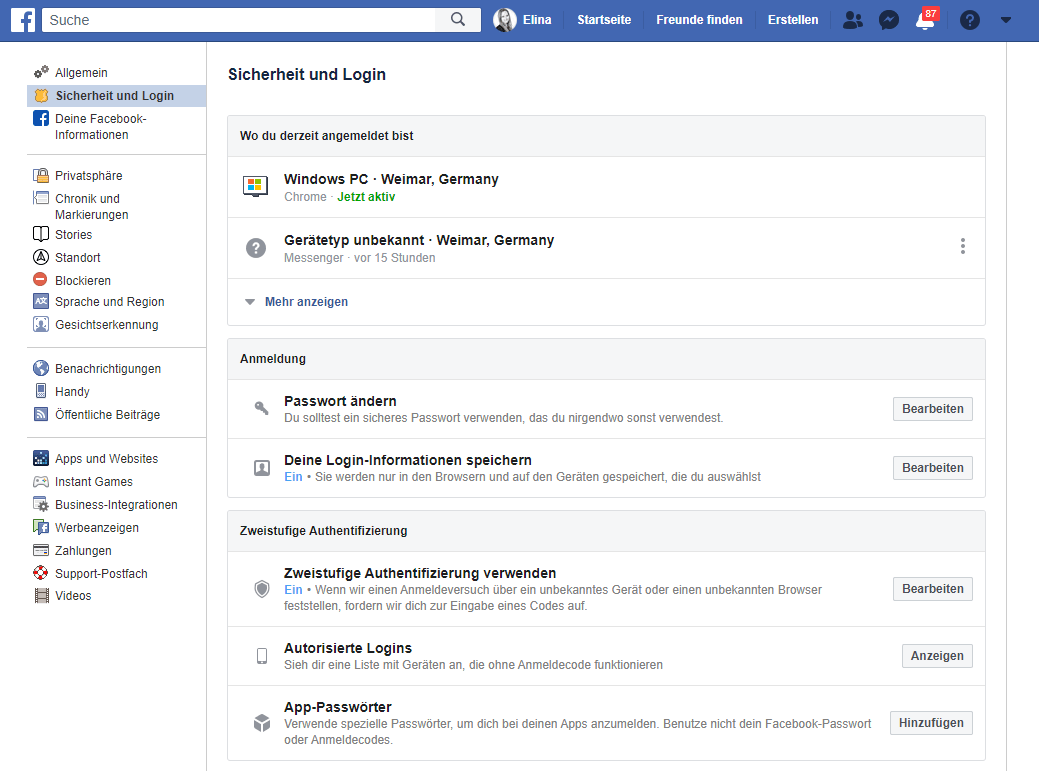
Task: Open Messenger icon in top bar
Action: [889, 20]
